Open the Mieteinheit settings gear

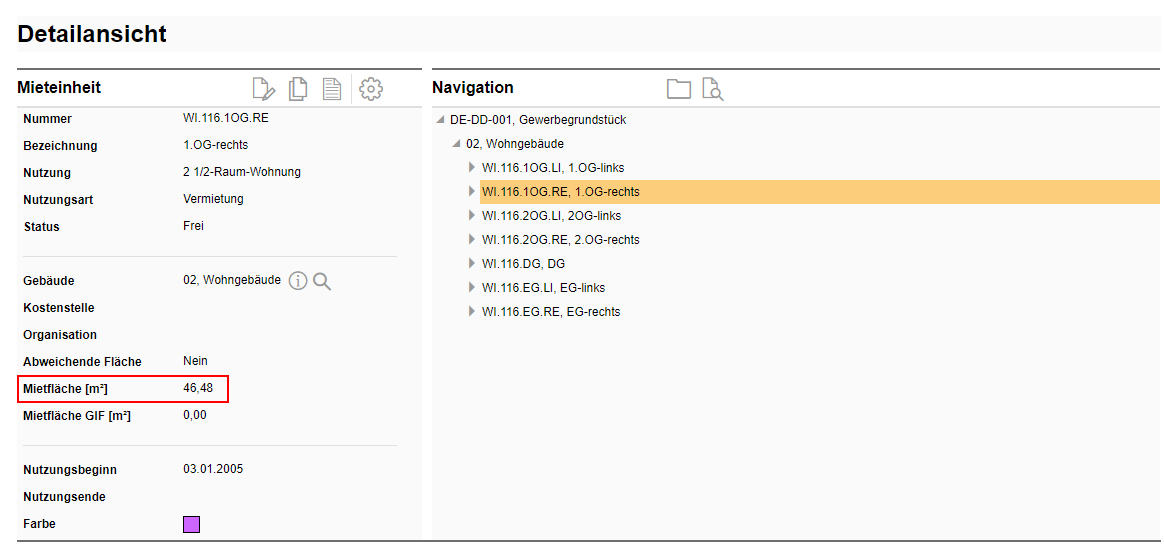pos(371,89)
